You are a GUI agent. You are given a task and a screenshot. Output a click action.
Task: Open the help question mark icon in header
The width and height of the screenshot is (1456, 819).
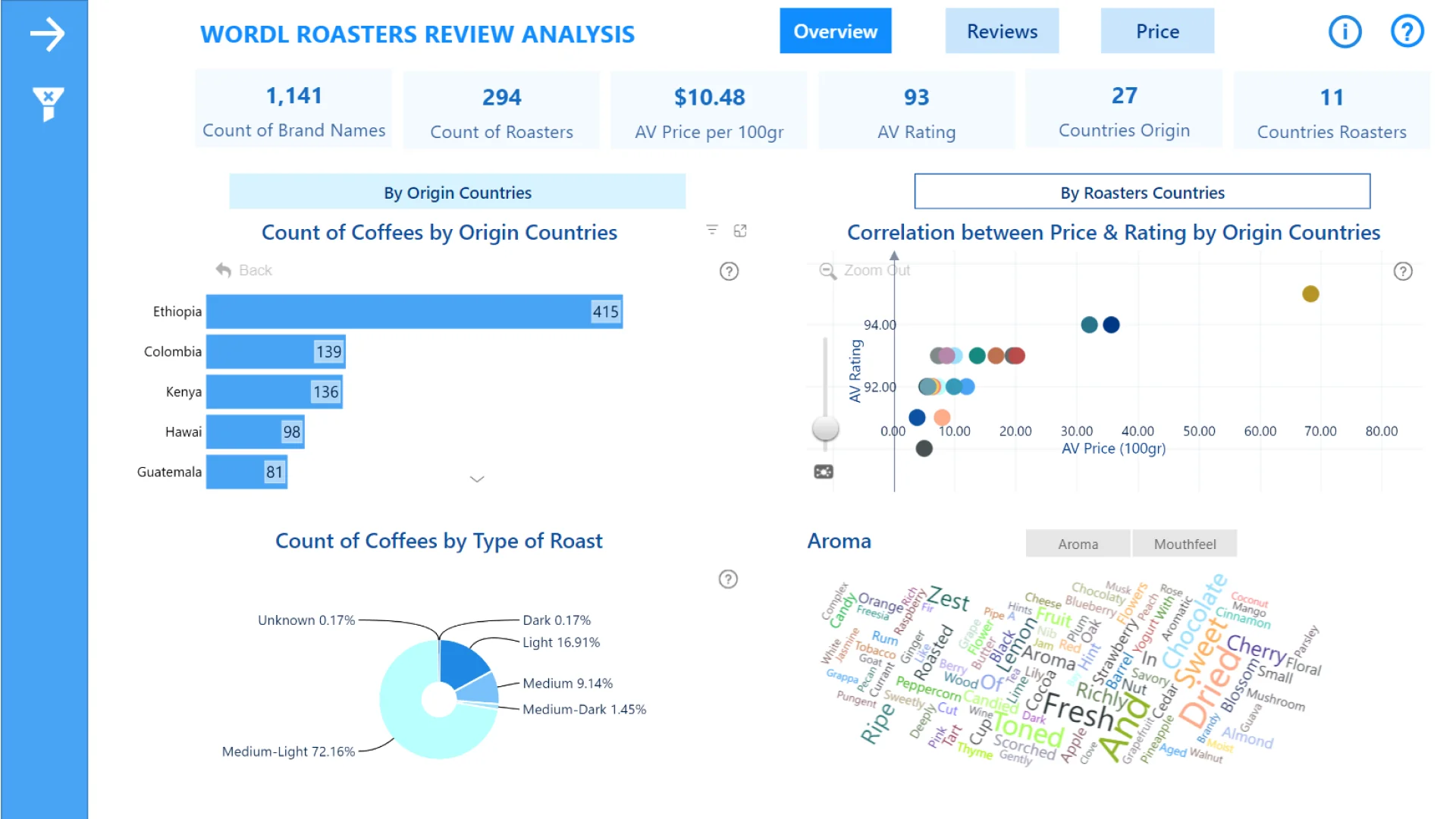click(x=1407, y=32)
